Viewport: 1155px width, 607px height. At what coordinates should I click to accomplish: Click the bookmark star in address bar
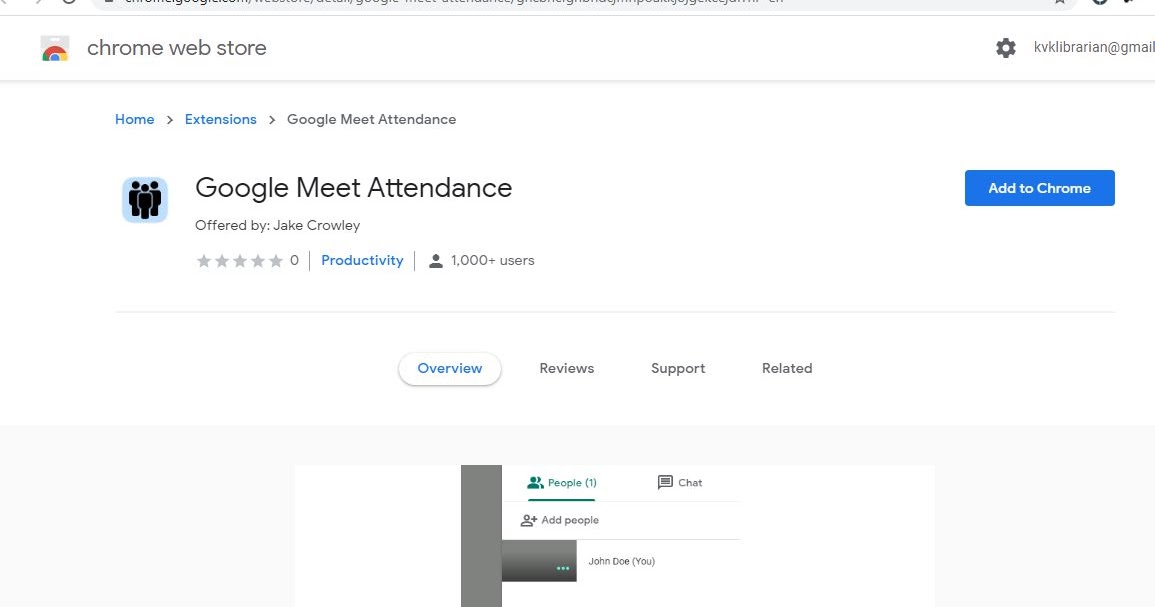1060,2
